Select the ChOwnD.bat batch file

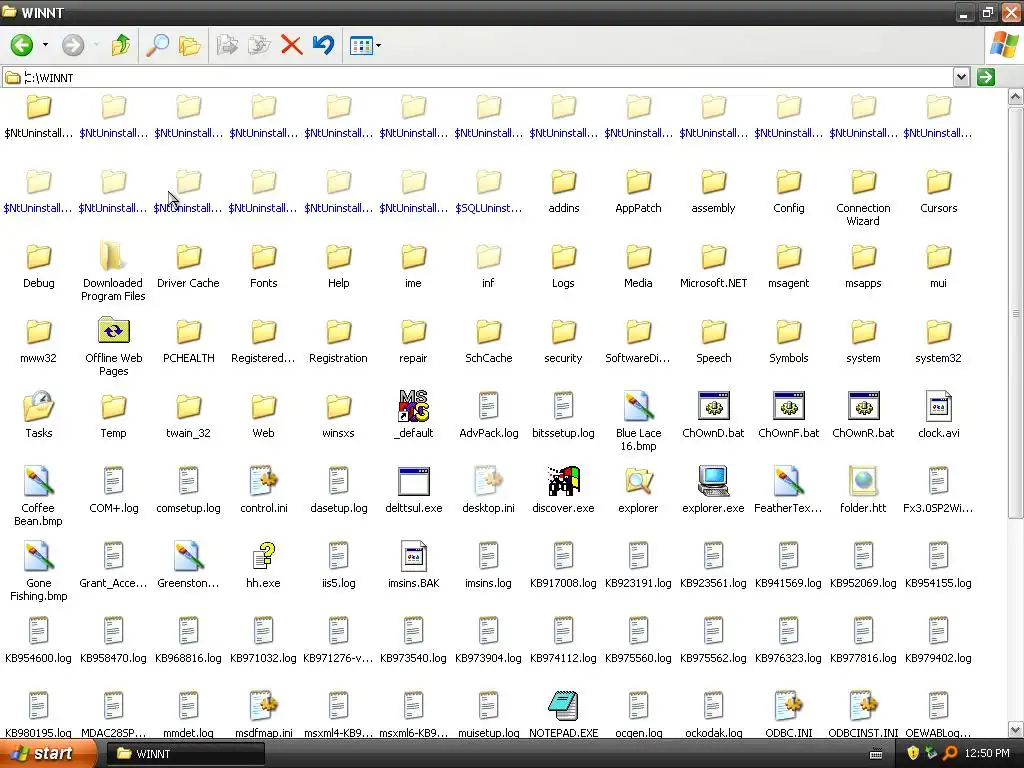[713, 415]
